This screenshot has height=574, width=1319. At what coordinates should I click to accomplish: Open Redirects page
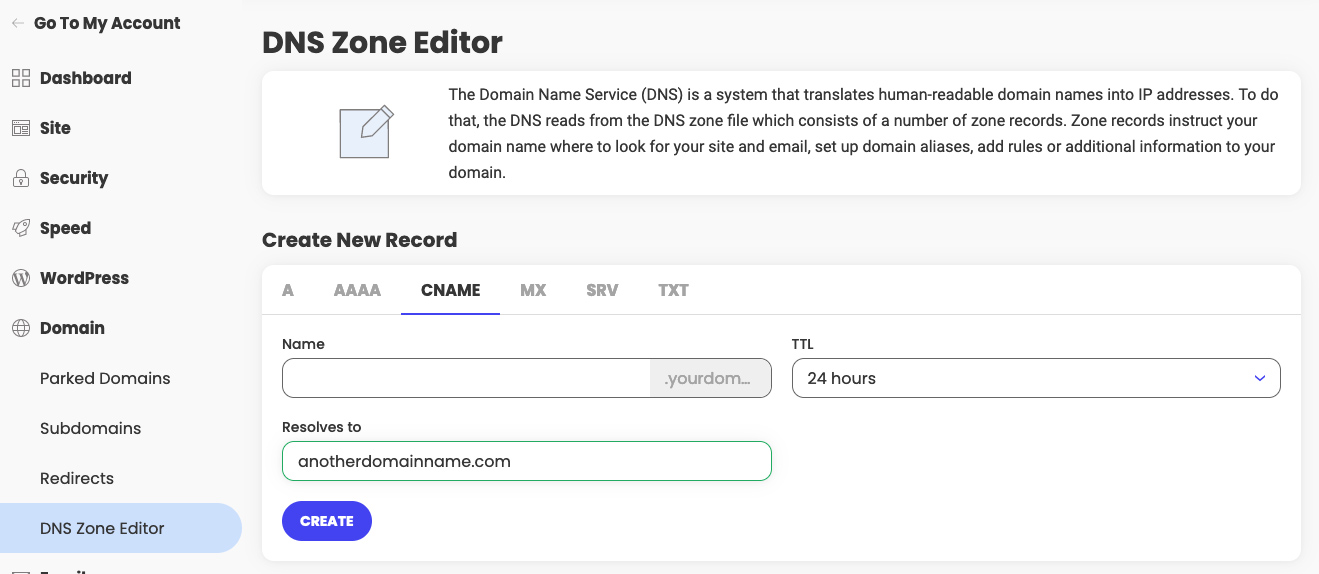[x=77, y=478]
